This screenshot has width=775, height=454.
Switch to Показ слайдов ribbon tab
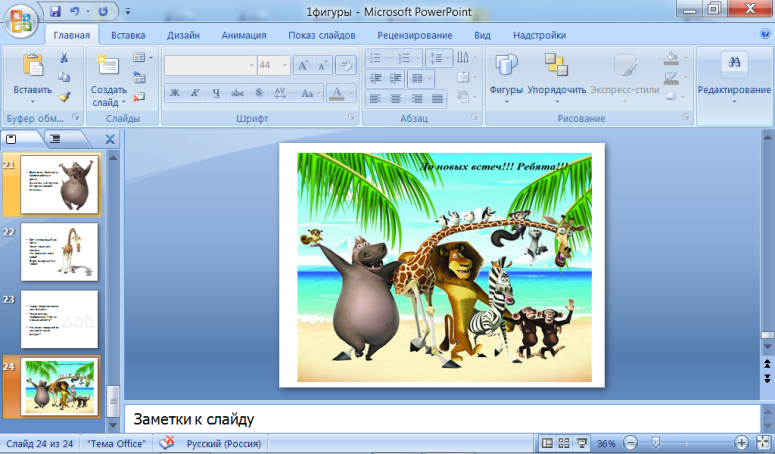[322, 35]
